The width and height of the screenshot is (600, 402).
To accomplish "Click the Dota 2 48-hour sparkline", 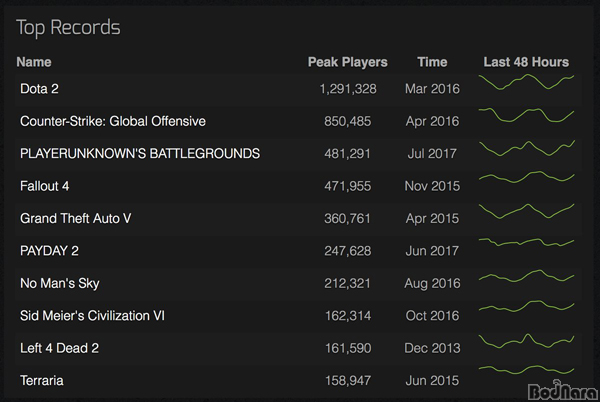I will pyautogui.click(x=526, y=82).
